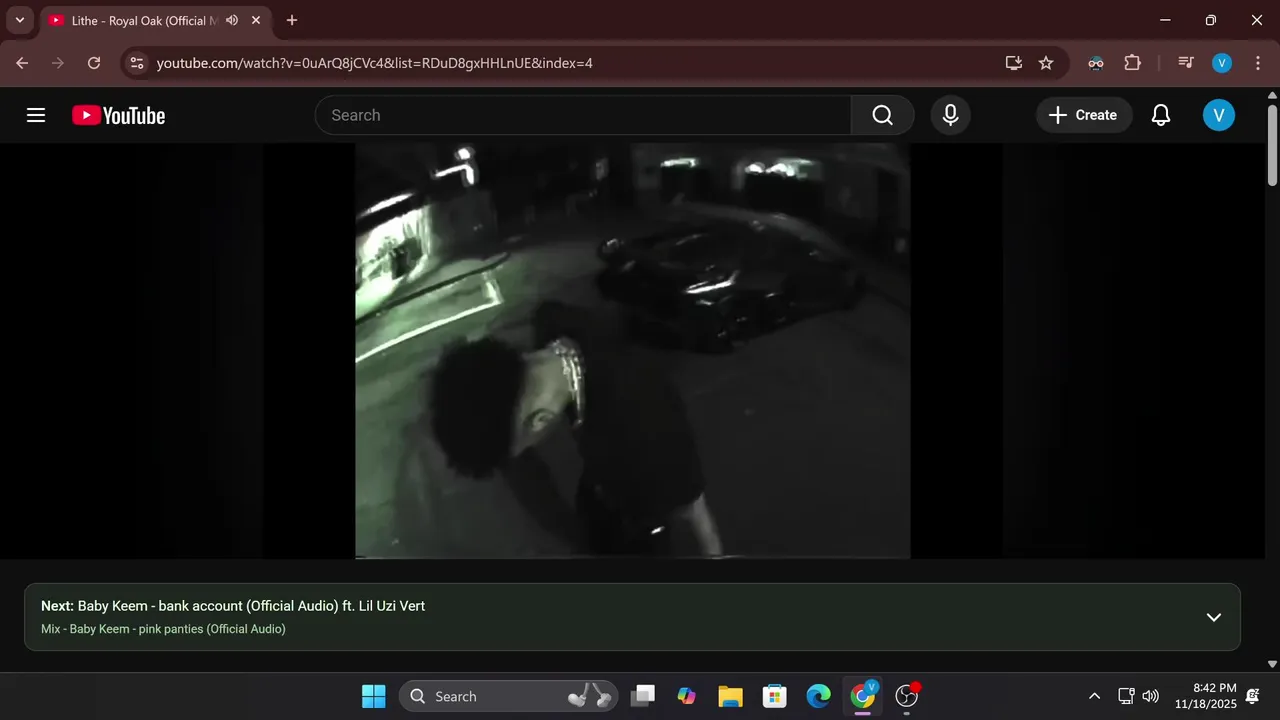Screen dimensions: 1280x720
Task: Go back in Chrome
Action: (22, 63)
